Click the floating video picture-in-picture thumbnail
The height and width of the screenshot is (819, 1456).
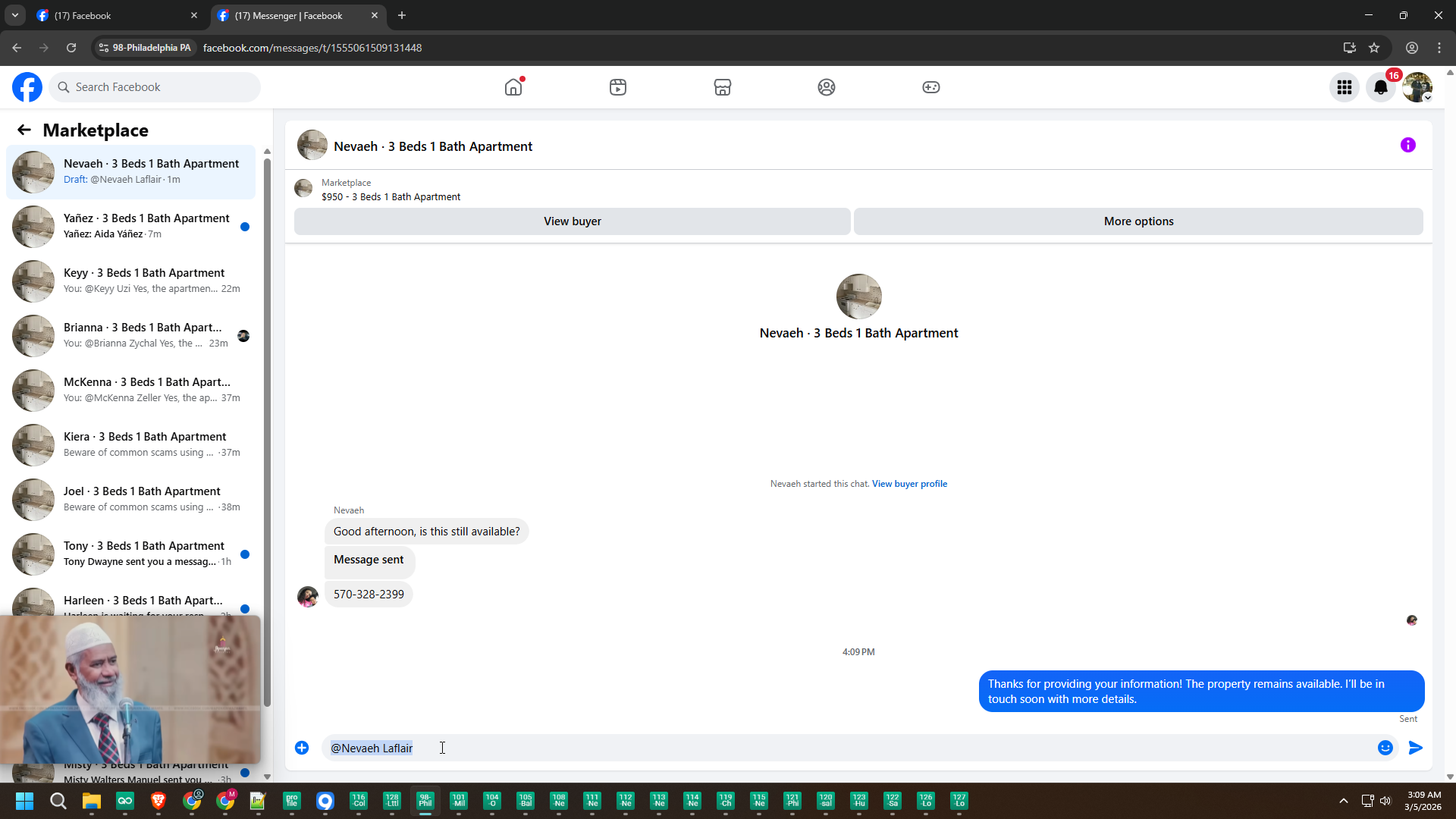pyautogui.click(x=130, y=690)
